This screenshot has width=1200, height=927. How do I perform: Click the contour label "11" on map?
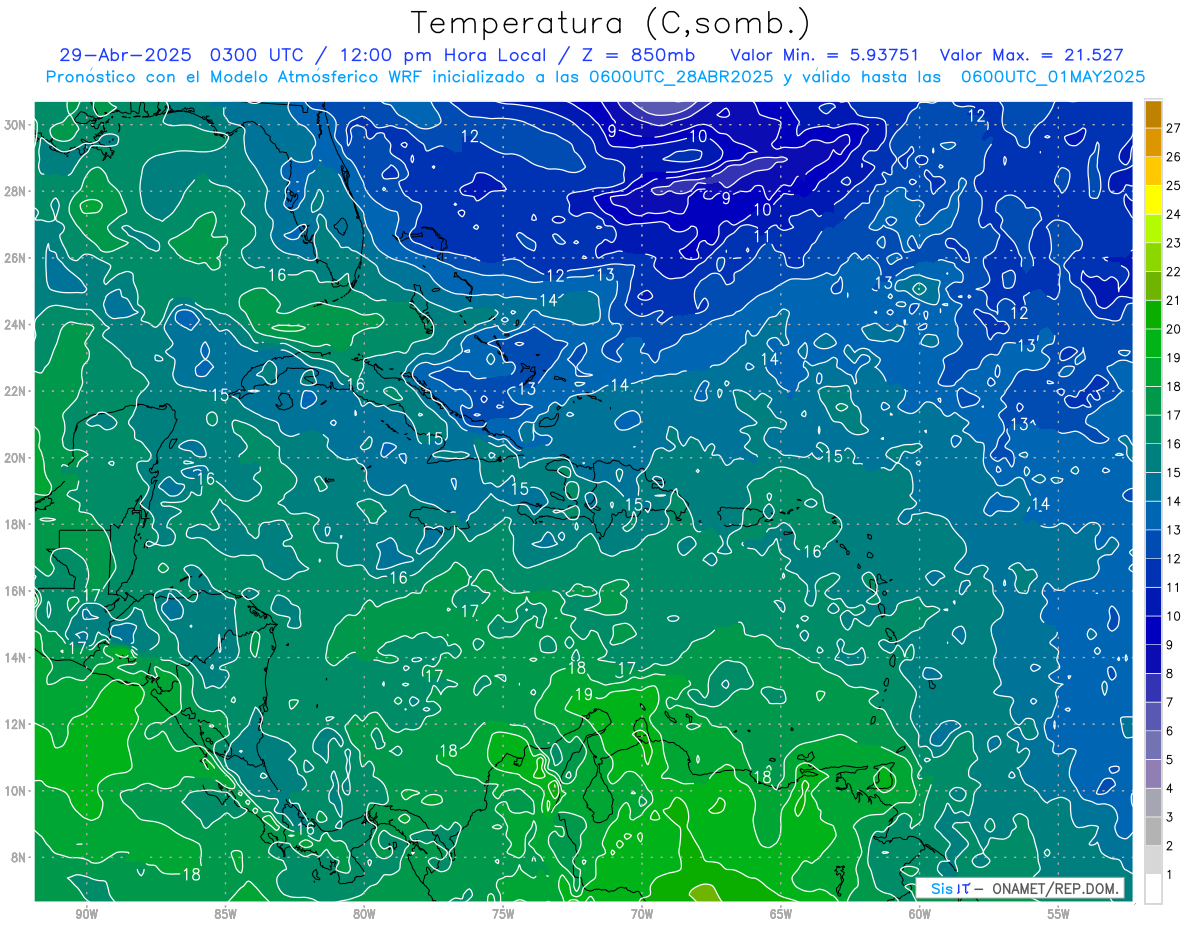coord(762,236)
